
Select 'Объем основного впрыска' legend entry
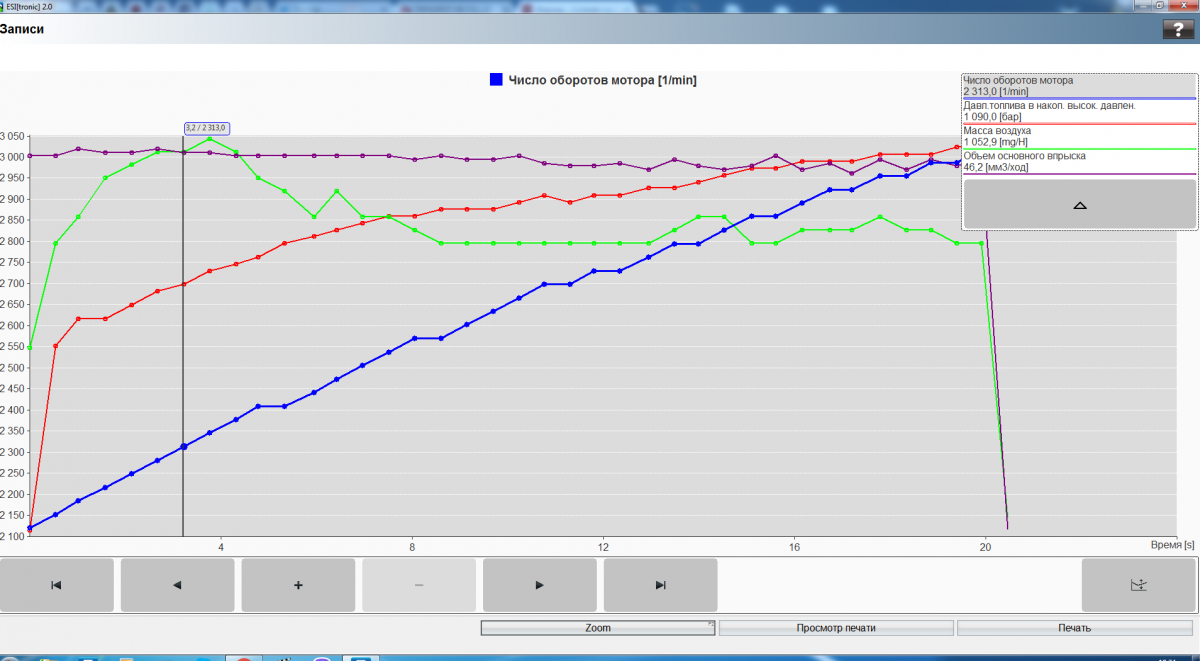click(x=1078, y=162)
